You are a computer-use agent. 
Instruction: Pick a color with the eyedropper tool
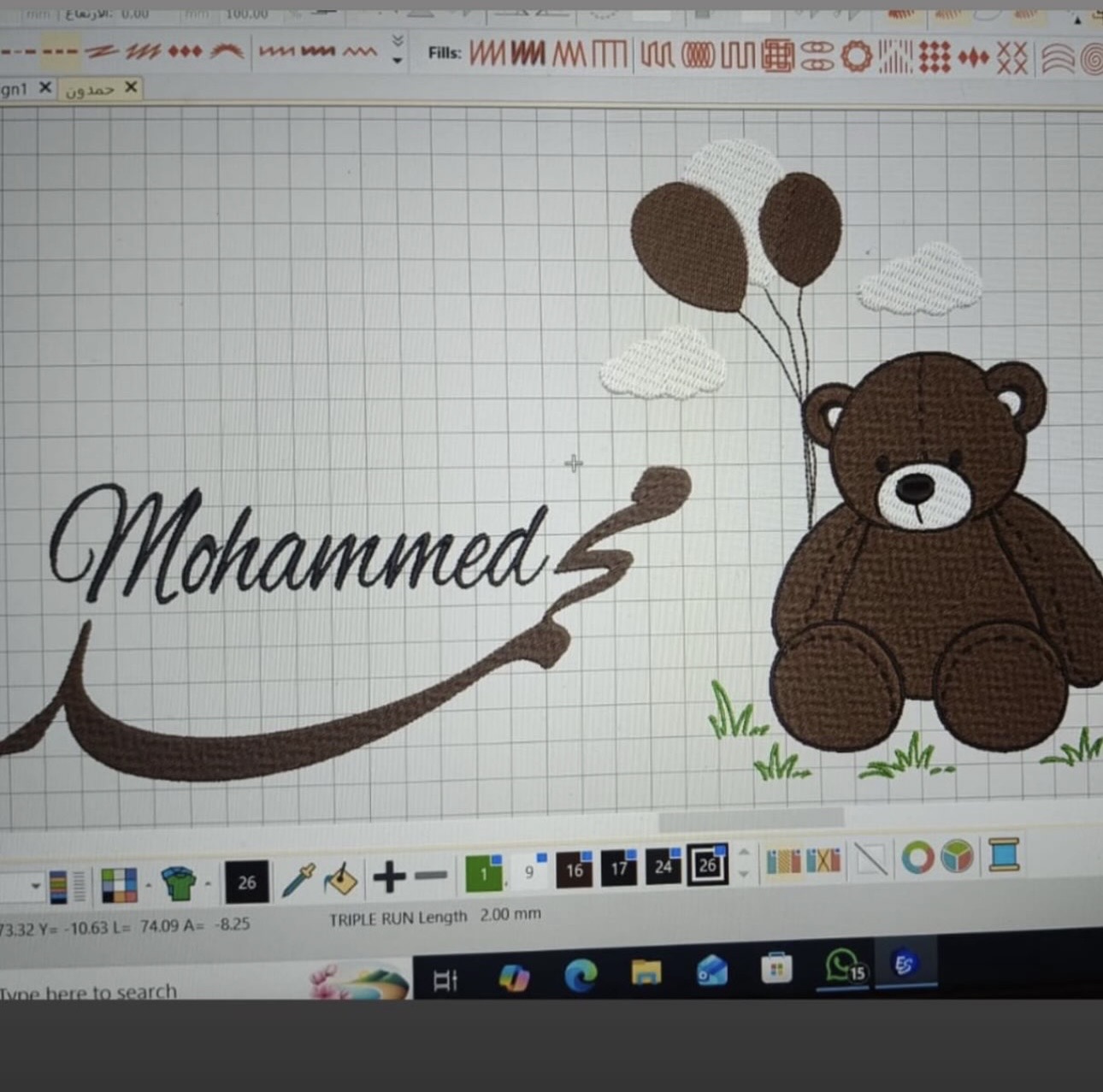pos(298,880)
